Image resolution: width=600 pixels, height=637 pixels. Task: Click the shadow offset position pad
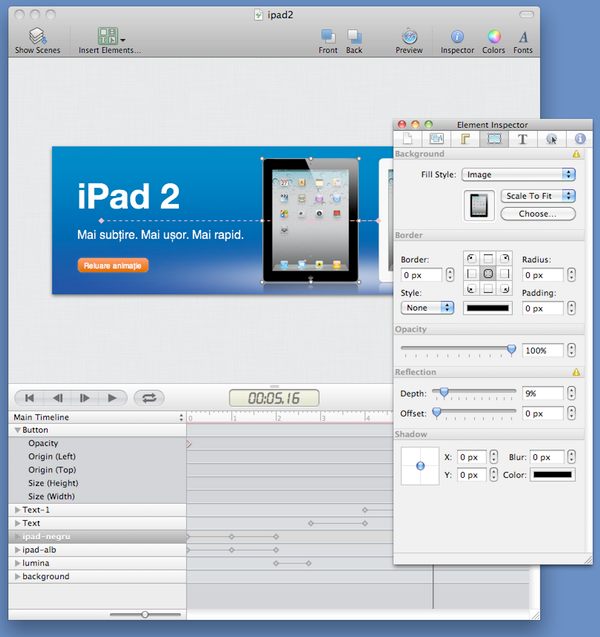(420, 466)
